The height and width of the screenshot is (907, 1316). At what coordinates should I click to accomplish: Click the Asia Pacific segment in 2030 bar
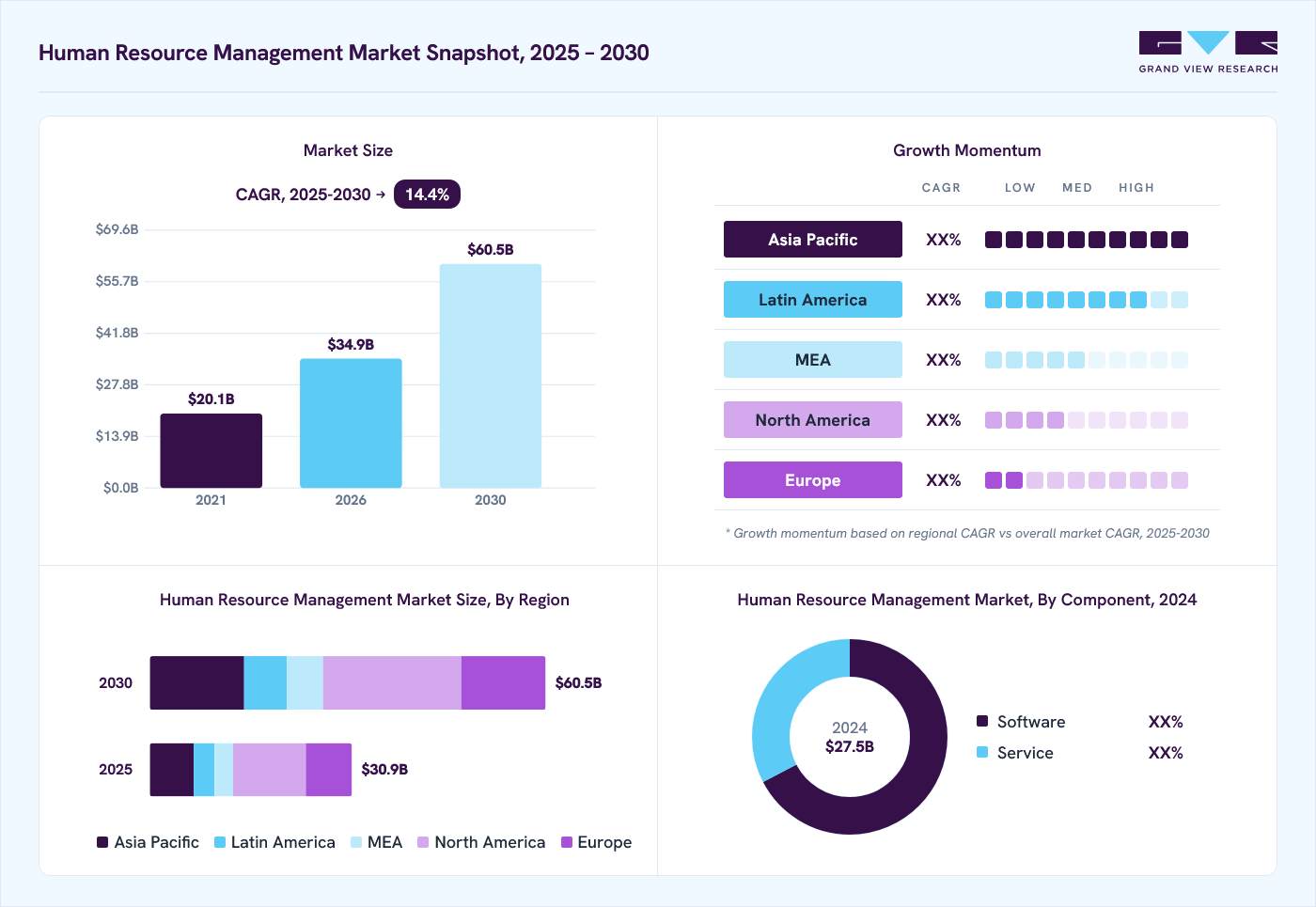(x=196, y=682)
